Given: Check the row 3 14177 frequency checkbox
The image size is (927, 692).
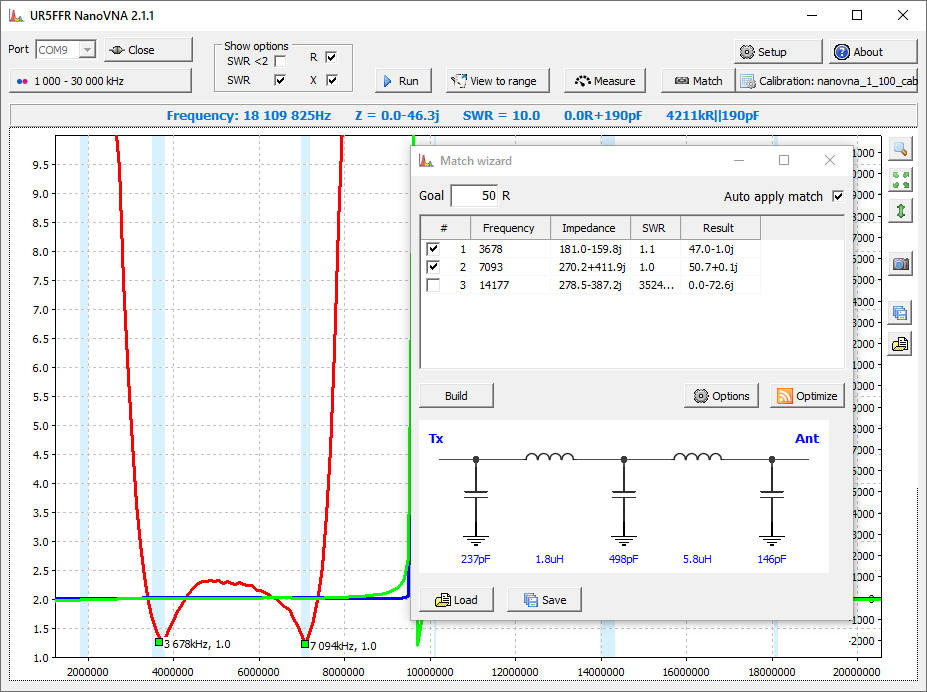Looking at the screenshot, I should point(433,285).
